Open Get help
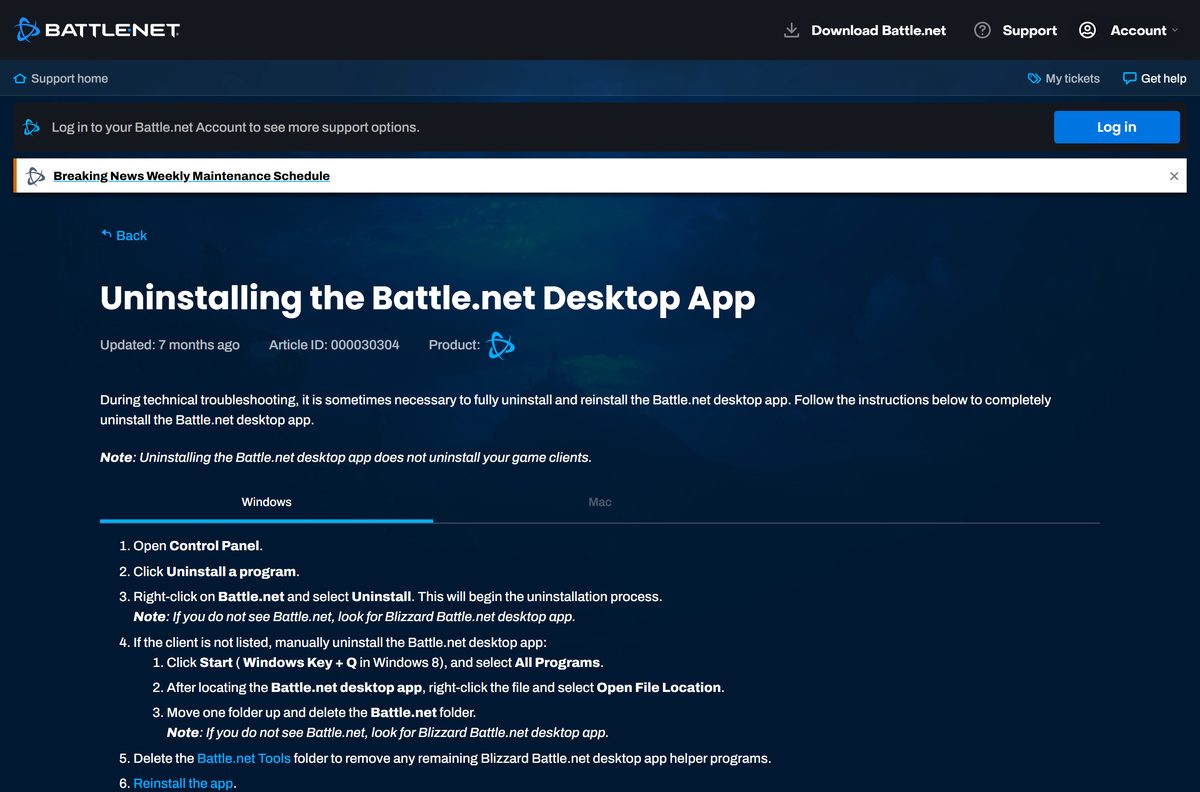1200x792 pixels. click(1163, 78)
